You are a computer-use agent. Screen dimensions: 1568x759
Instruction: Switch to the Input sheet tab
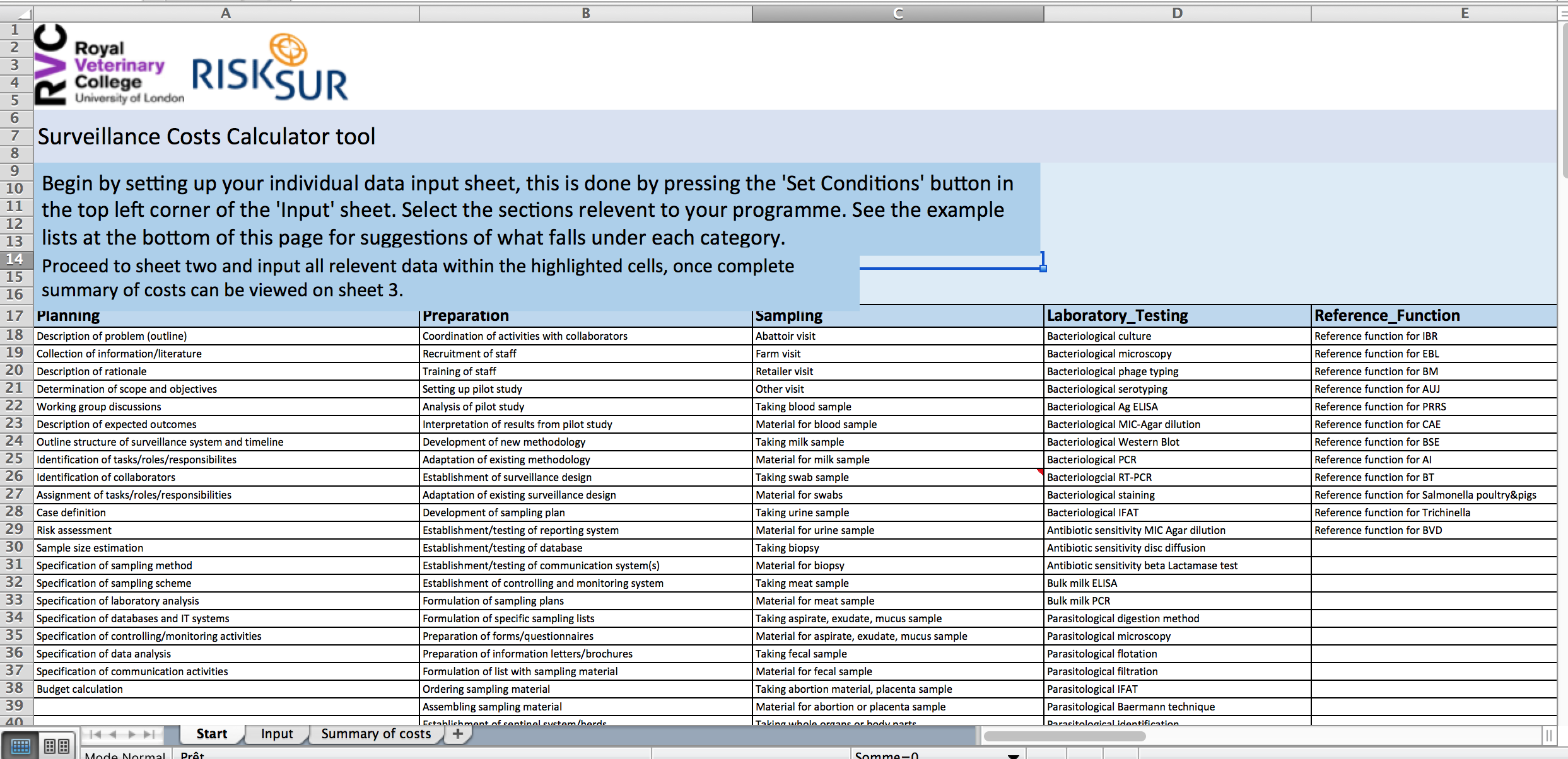[277, 734]
